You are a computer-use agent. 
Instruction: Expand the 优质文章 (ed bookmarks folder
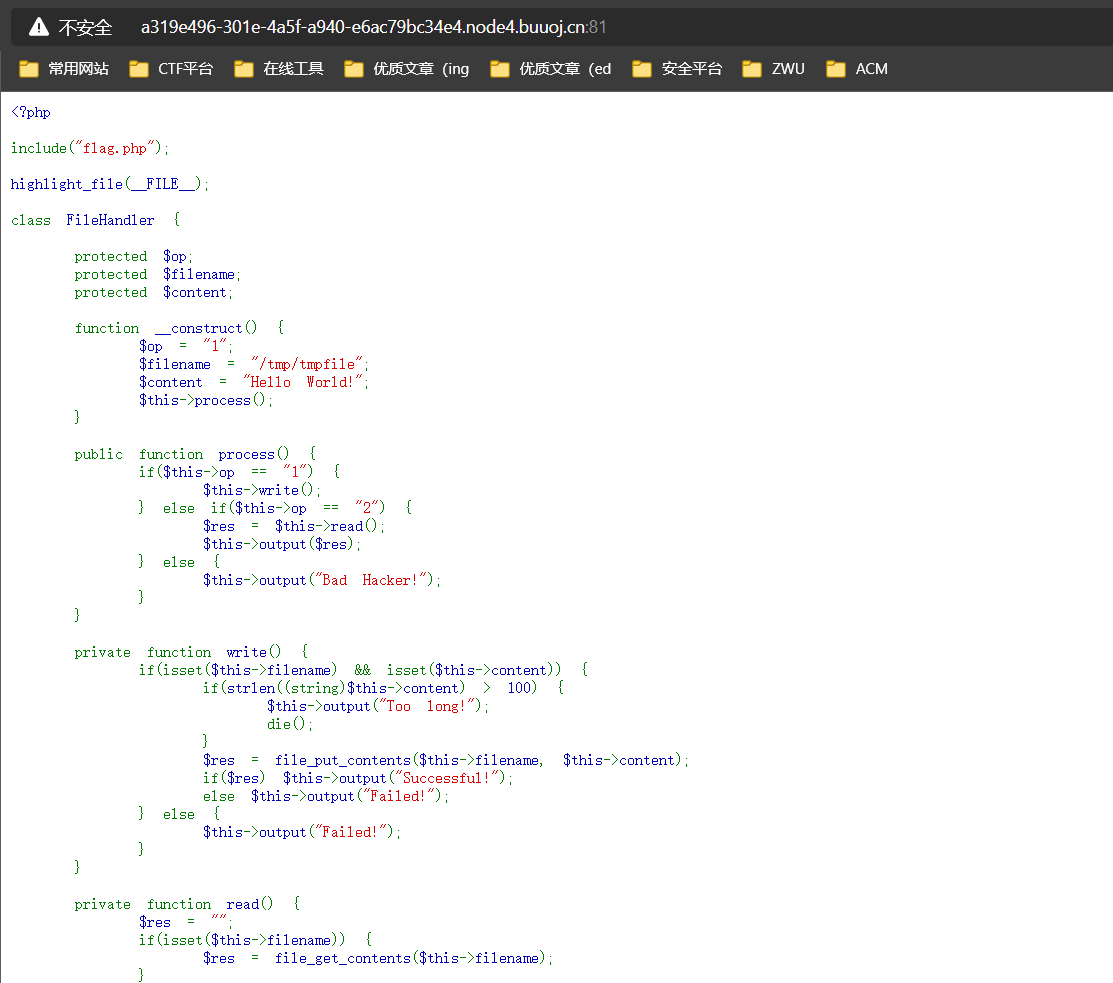(x=551, y=69)
